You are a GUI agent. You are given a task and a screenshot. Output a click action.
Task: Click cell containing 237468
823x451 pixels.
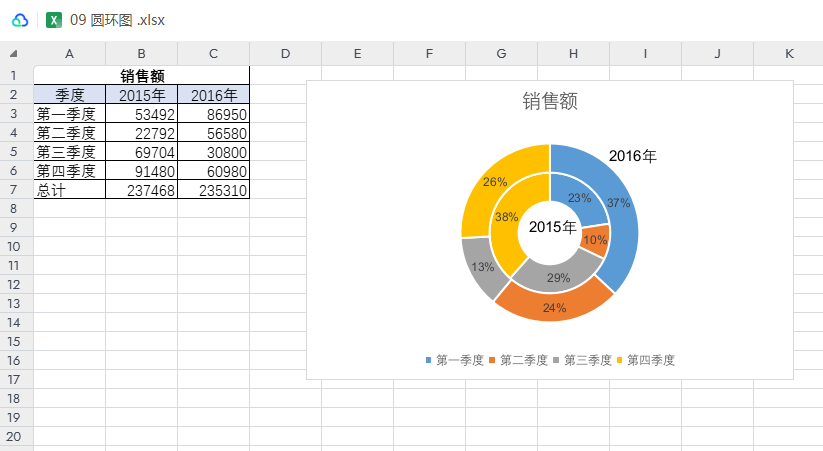141,190
